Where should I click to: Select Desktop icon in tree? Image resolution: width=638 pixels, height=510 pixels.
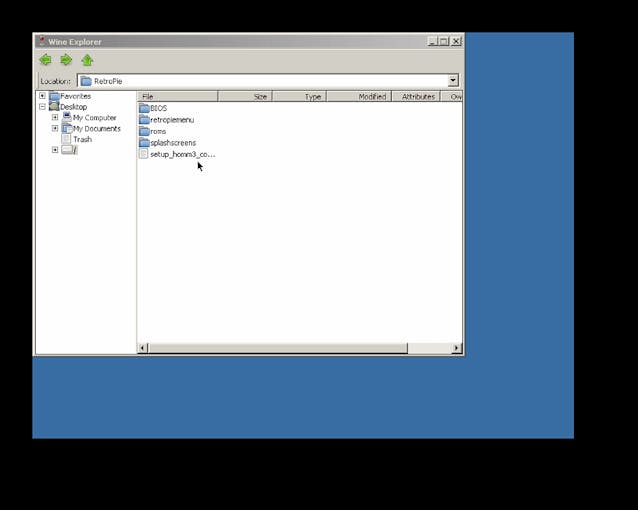tap(54, 107)
